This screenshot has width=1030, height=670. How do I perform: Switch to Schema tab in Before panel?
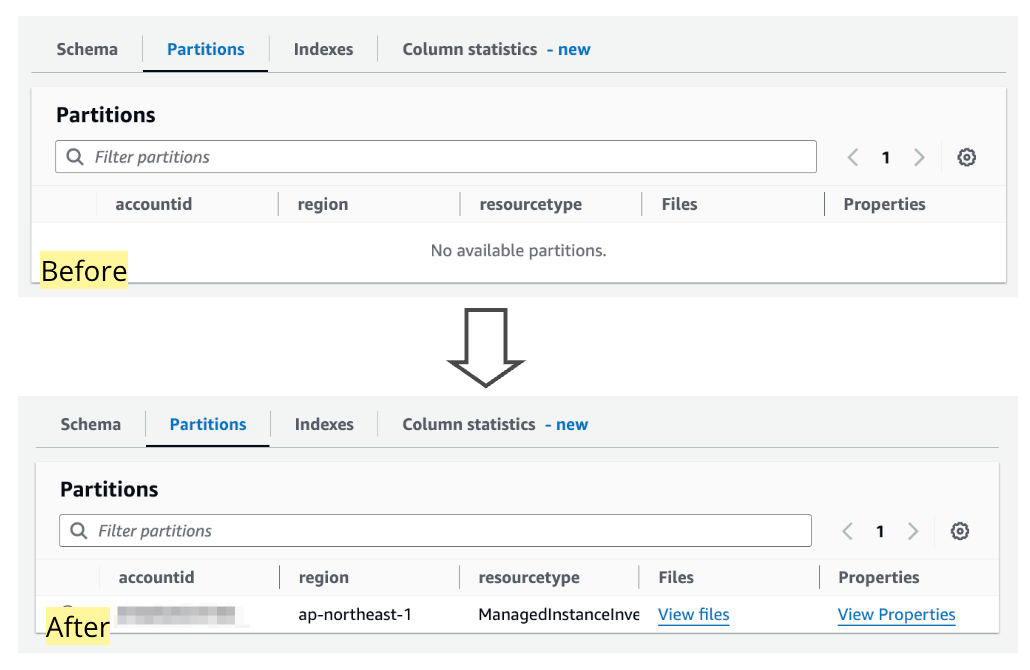point(87,49)
